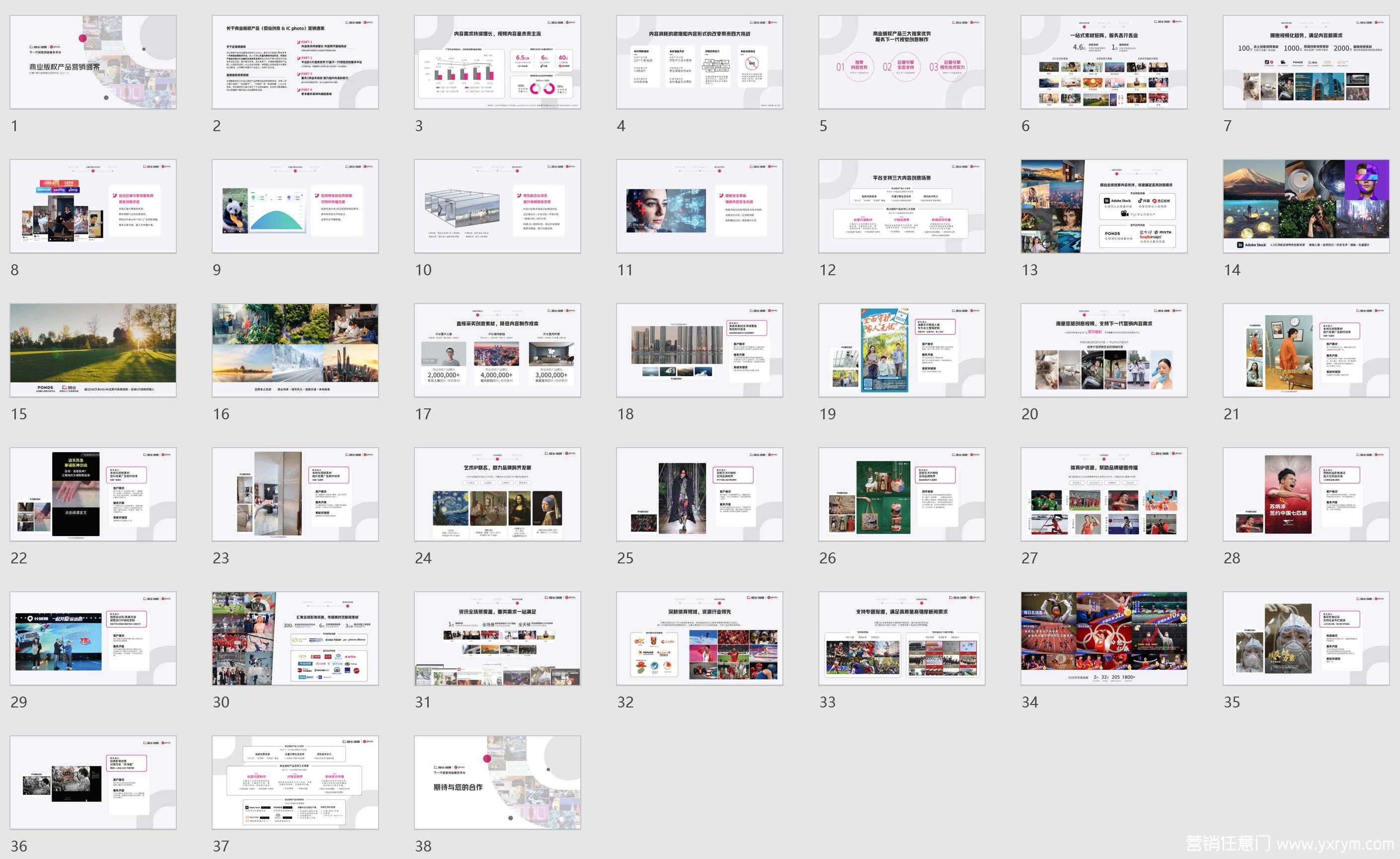Select slide 15 sunlit meadow photo
This screenshot has width=1400, height=859.
click(x=92, y=350)
